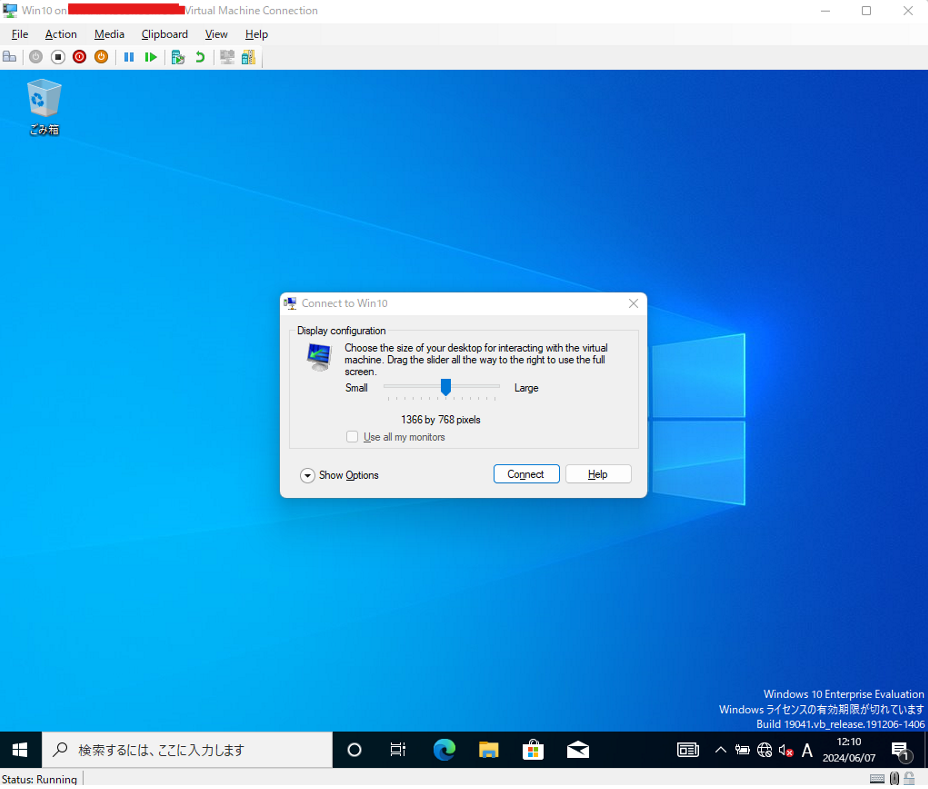Click the network globe tray icon

click(764, 750)
